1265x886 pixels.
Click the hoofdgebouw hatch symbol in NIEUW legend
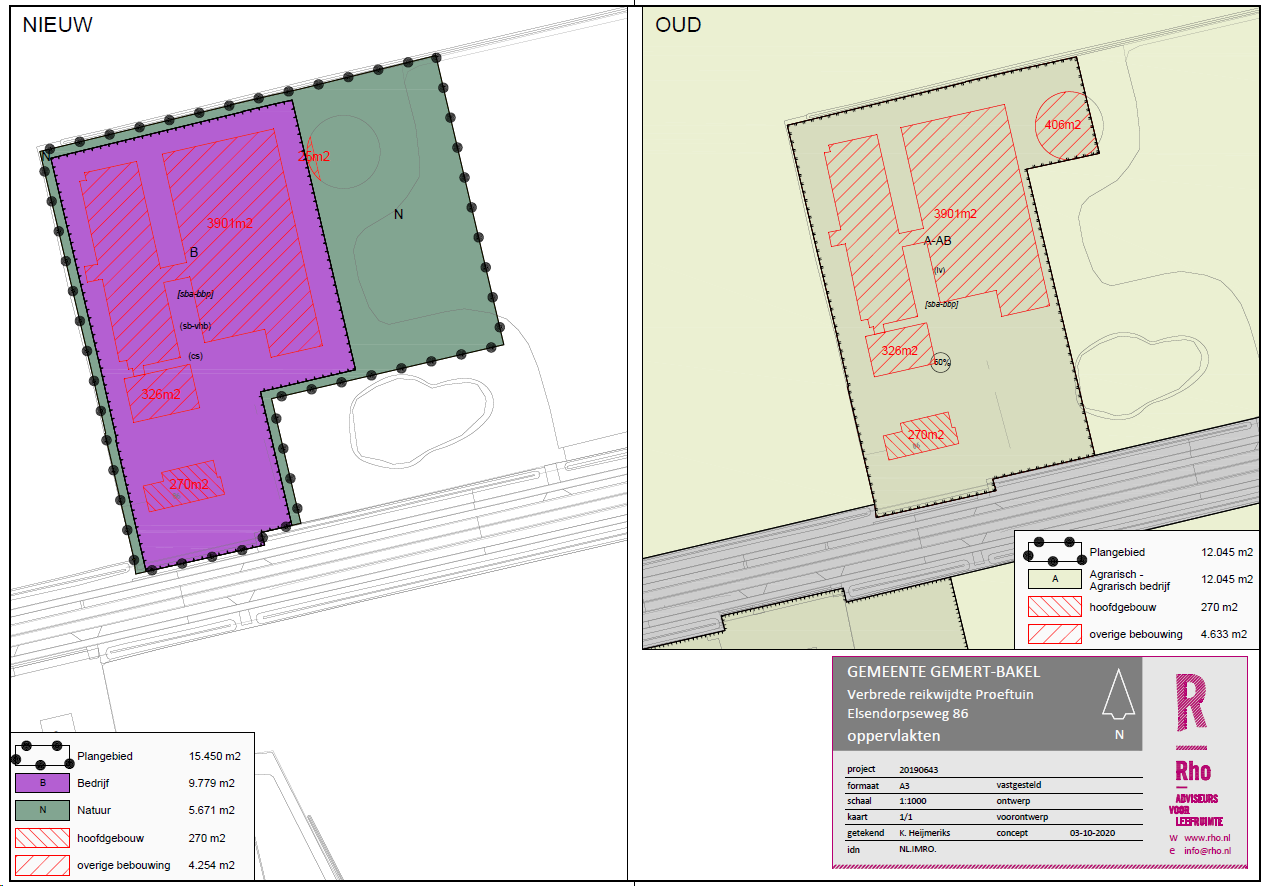[x=43, y=838]
